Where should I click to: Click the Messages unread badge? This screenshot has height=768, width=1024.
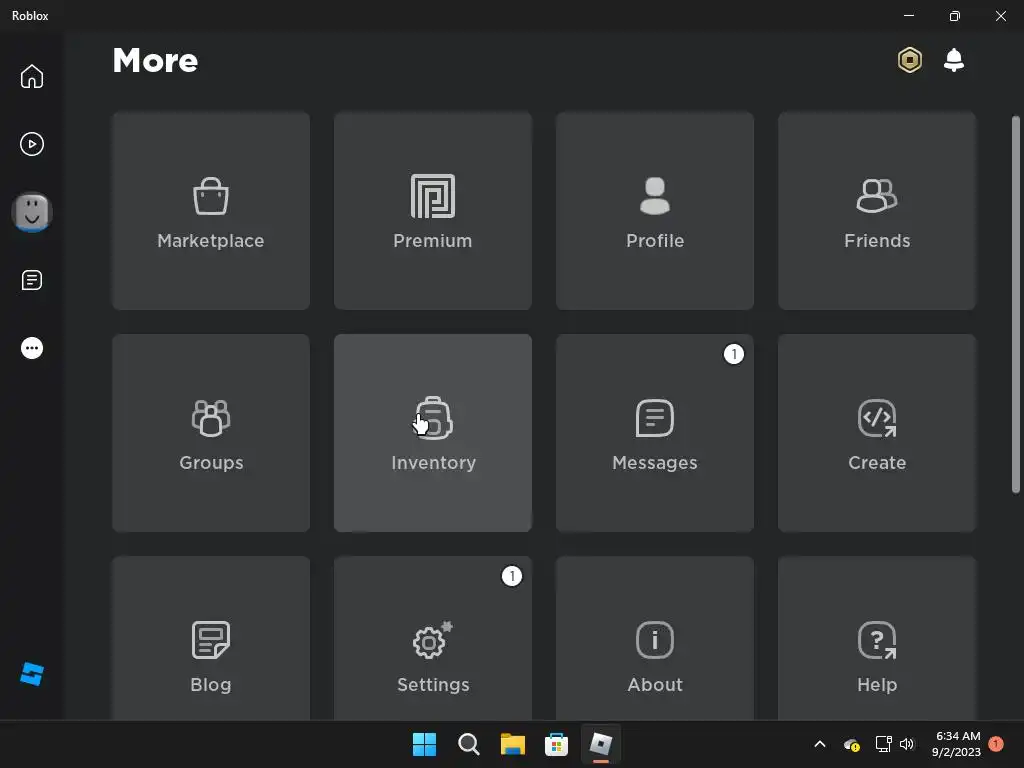[x=733, y=354]
